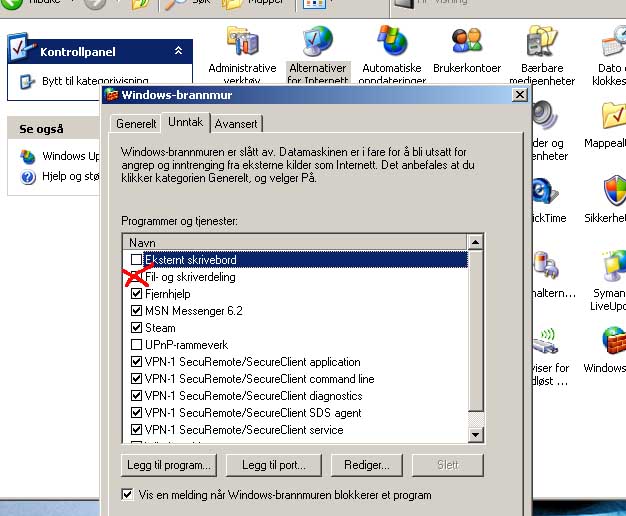Open the Windows-brannmur control panel icon

615,341
